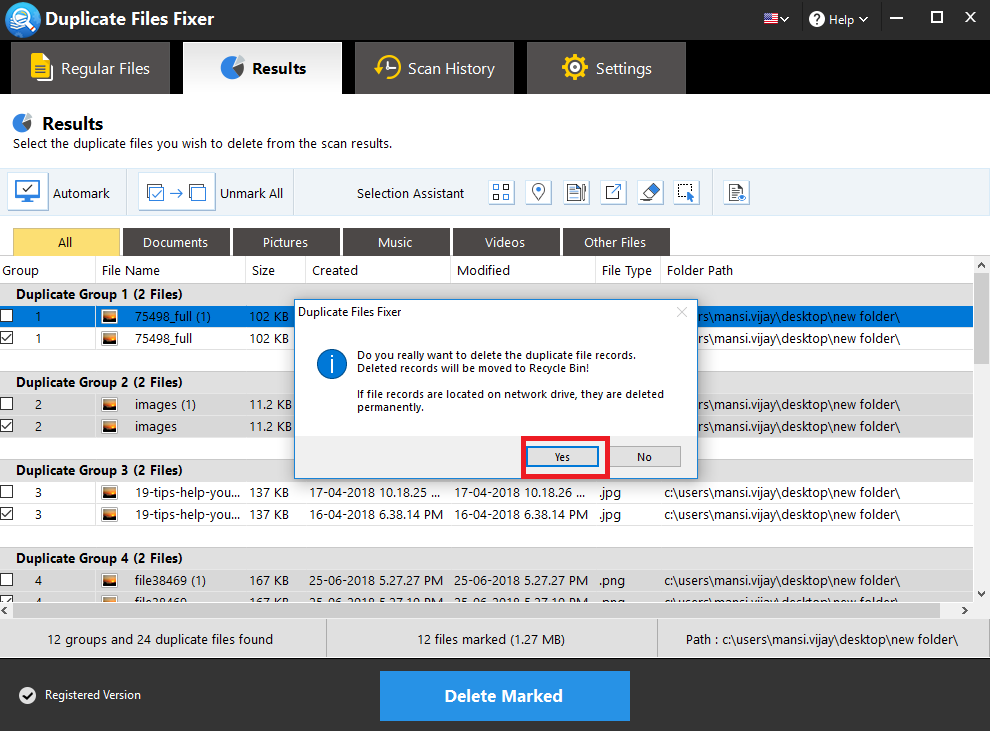Click the horizontal scrollbar left arrow

(5, 610)
